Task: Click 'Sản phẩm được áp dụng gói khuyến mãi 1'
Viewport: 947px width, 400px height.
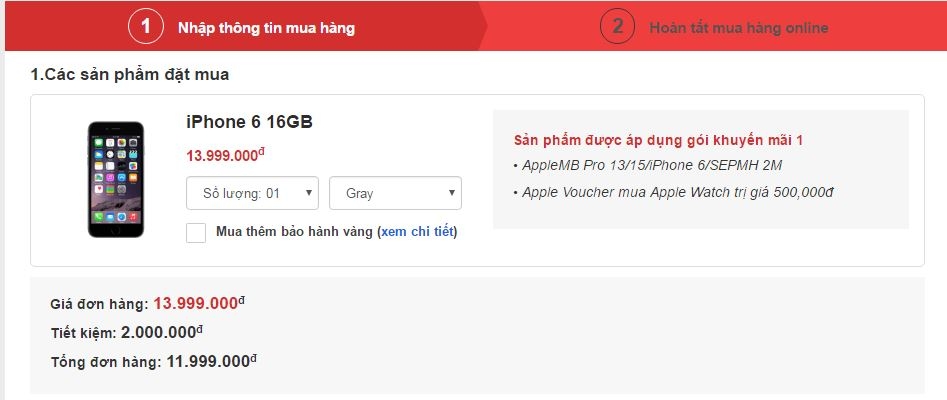Action: 658,141
